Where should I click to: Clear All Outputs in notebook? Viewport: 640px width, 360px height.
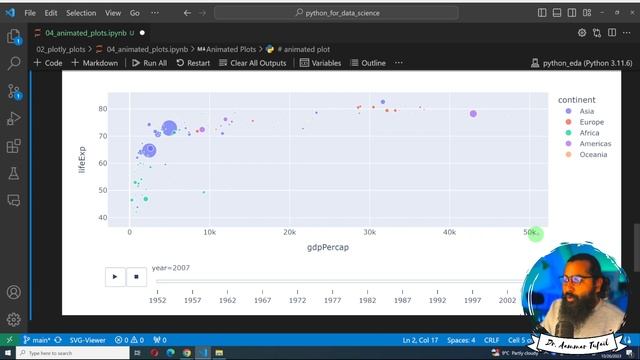253,63
